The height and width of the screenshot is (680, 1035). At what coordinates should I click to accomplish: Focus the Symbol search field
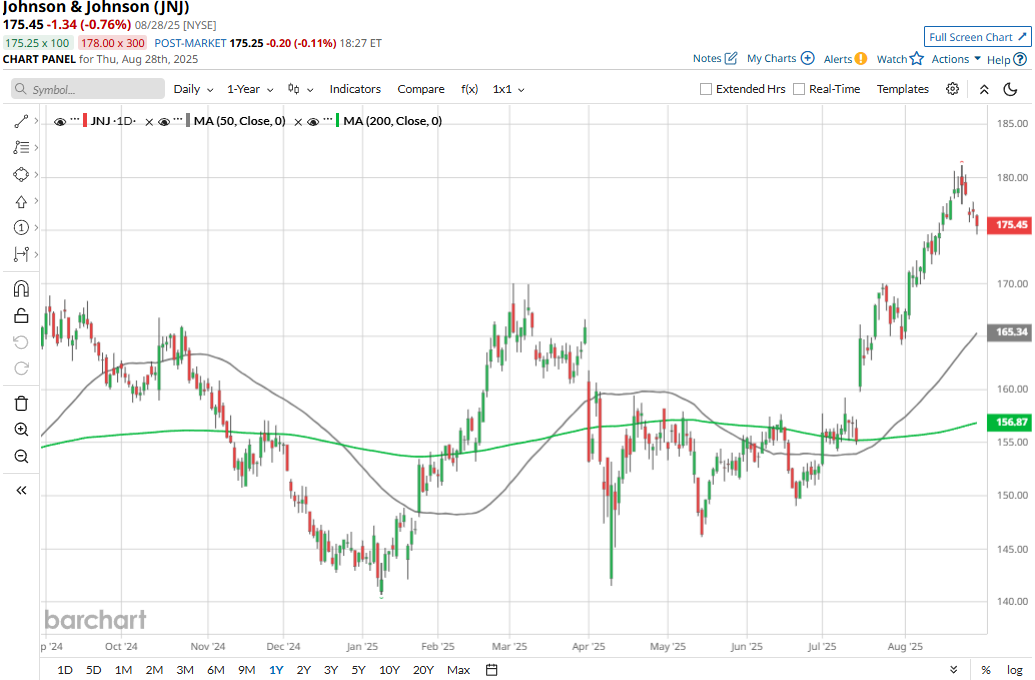point(88,89)
